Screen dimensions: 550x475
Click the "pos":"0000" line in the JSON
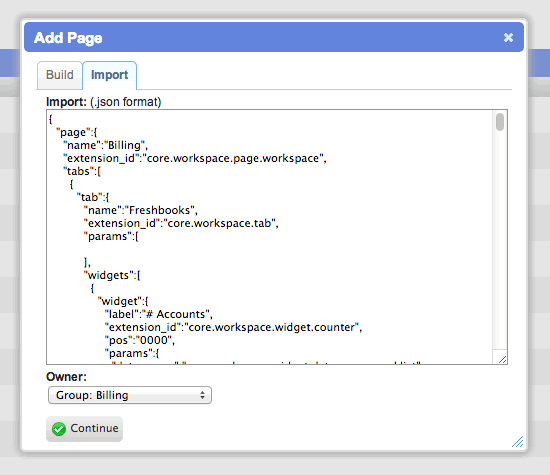(x=140, y=340)
